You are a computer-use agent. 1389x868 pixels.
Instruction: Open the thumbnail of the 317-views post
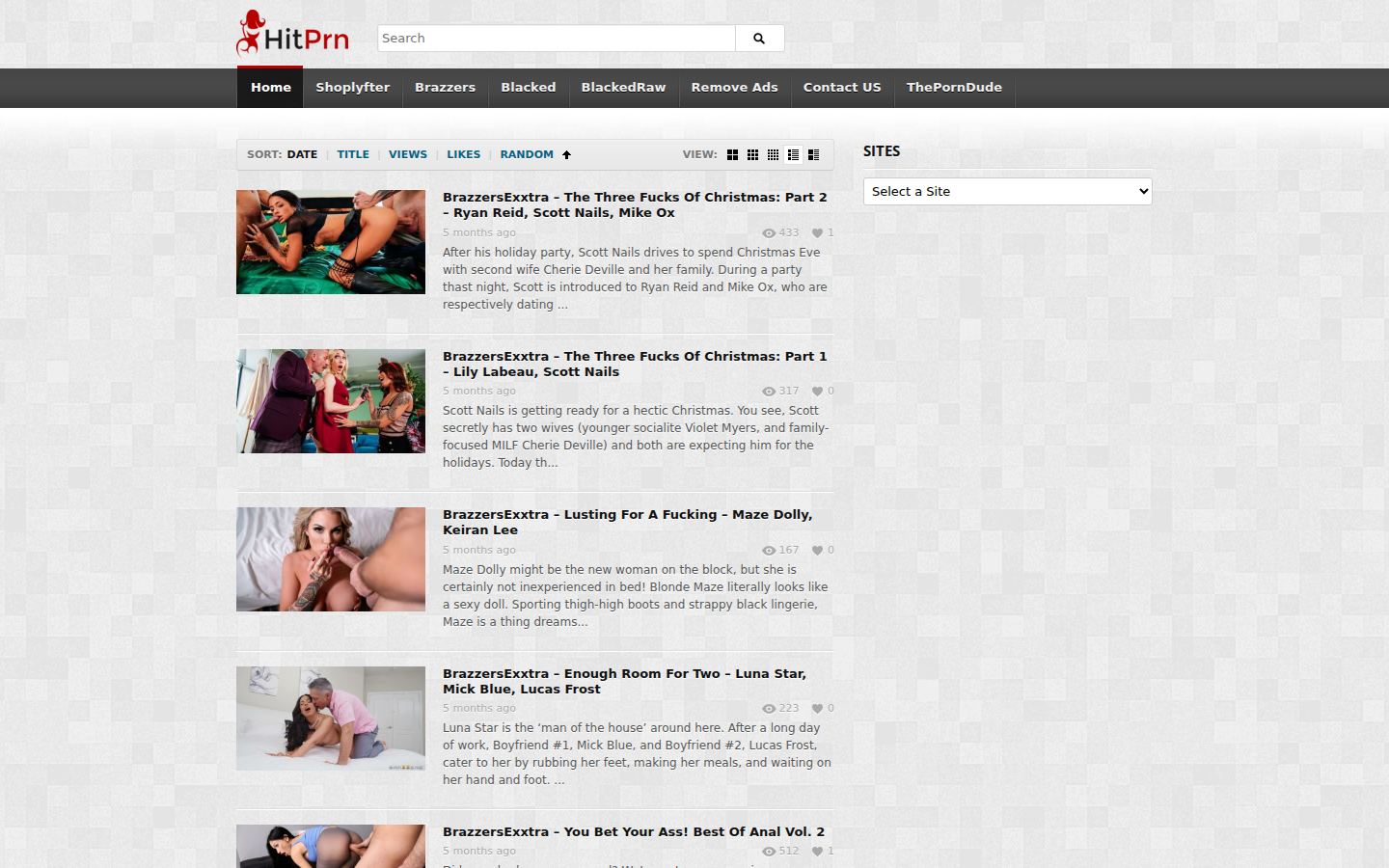pos(331,401)
